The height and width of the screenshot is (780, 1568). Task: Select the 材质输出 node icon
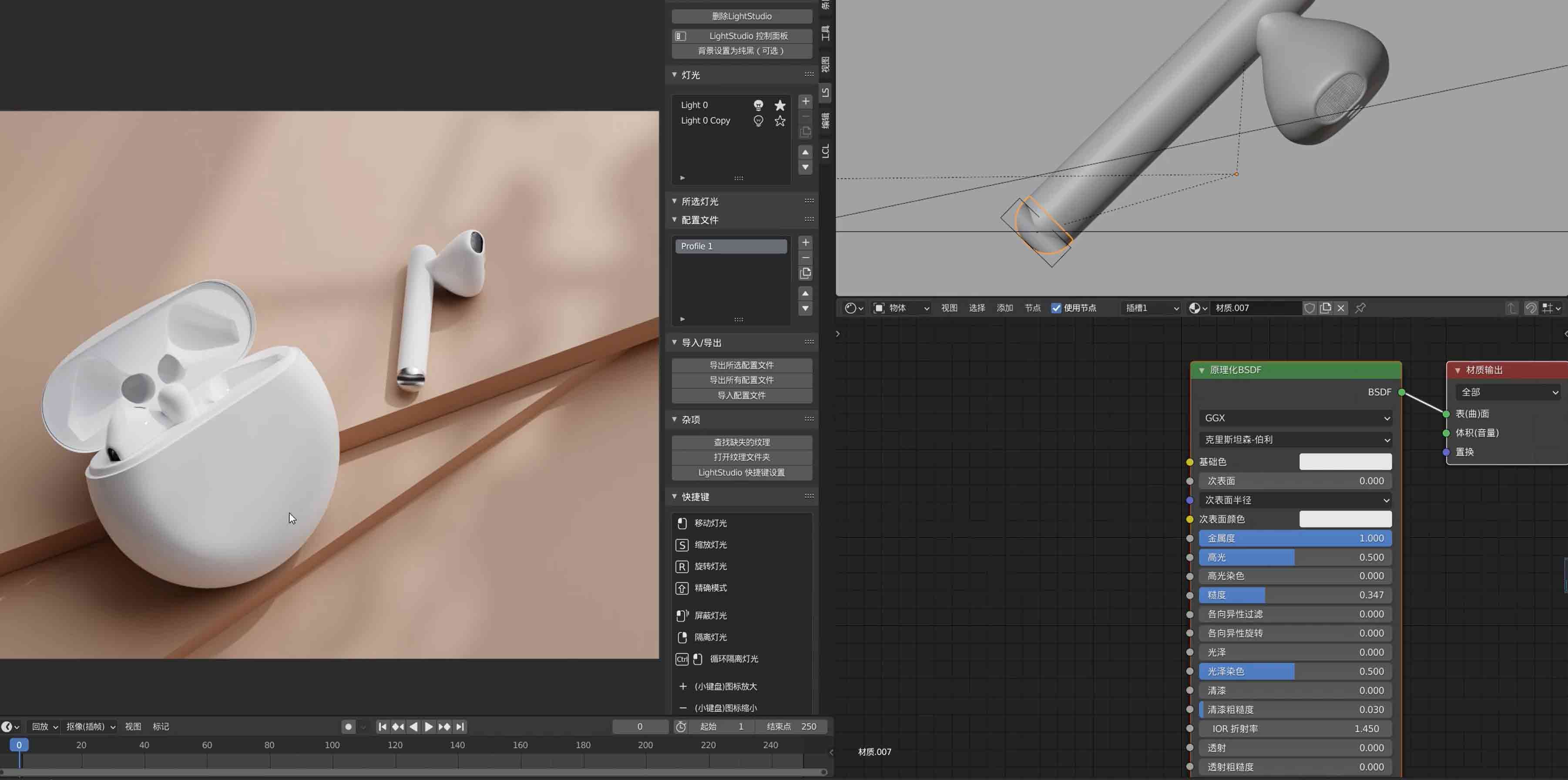click(x=1457, y=369)
